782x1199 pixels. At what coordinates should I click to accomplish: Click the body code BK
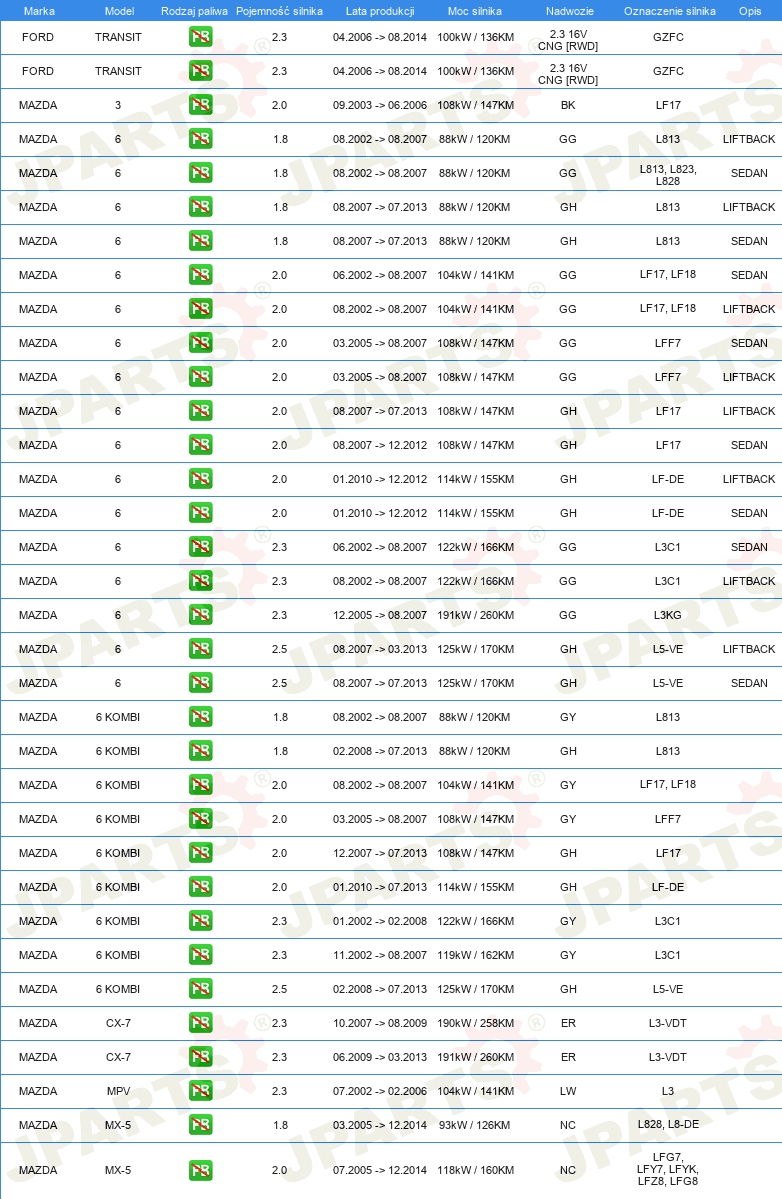pyautogui.click(x=568, y=105)
